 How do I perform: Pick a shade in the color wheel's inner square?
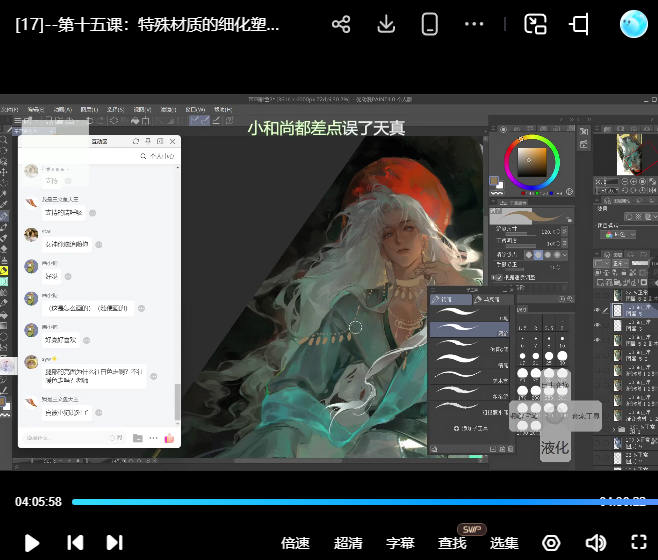point(532,162)
